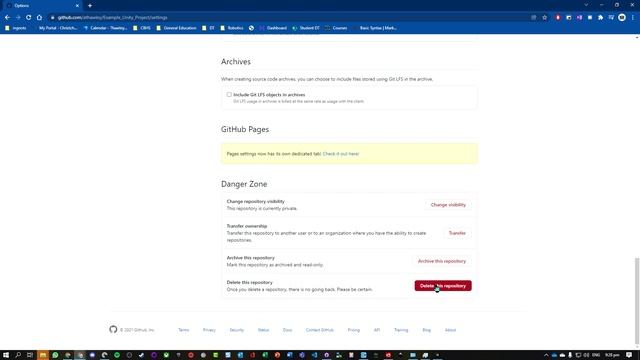Open the Student DT bookmark
Screen dimensions: 640x360
(x=306, y=28)
